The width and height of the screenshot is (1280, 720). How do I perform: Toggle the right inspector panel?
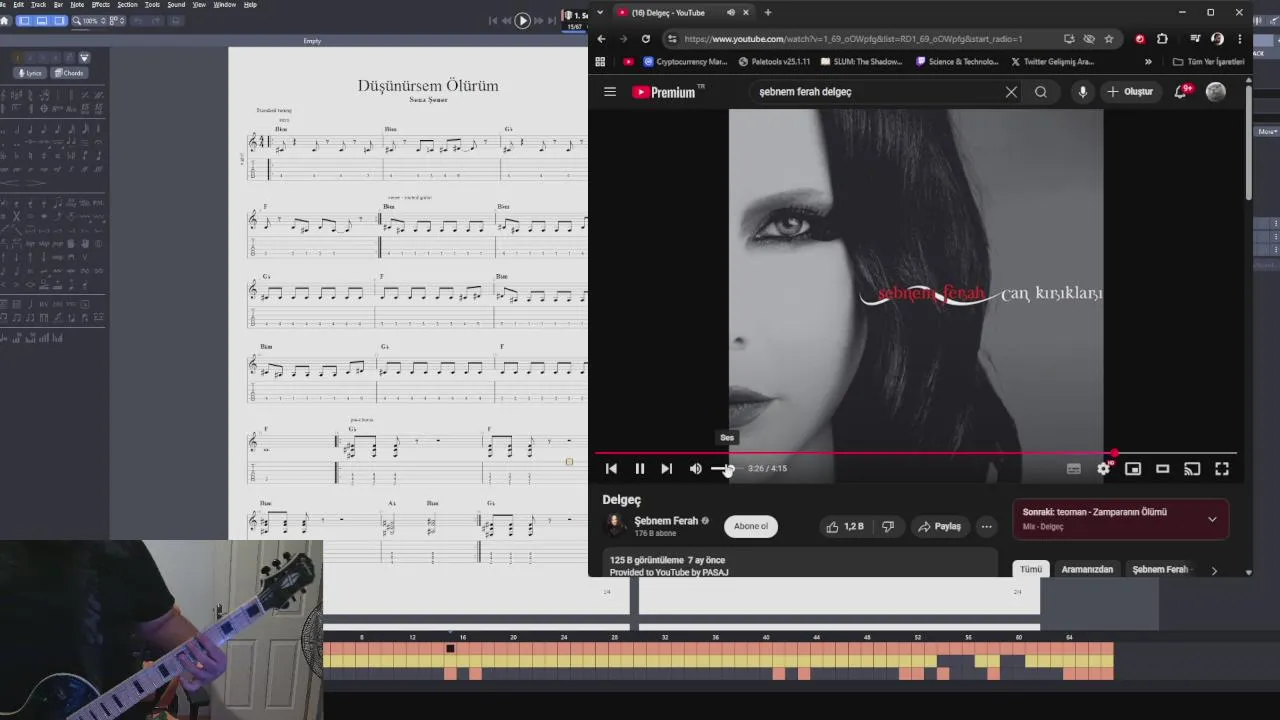tap(59, 21)
